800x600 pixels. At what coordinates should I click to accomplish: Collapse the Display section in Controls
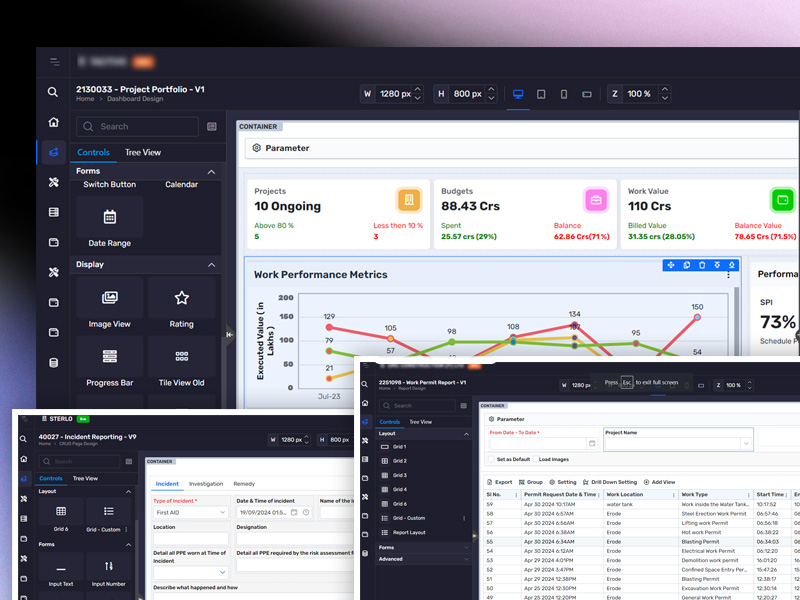tap(211, 265)
